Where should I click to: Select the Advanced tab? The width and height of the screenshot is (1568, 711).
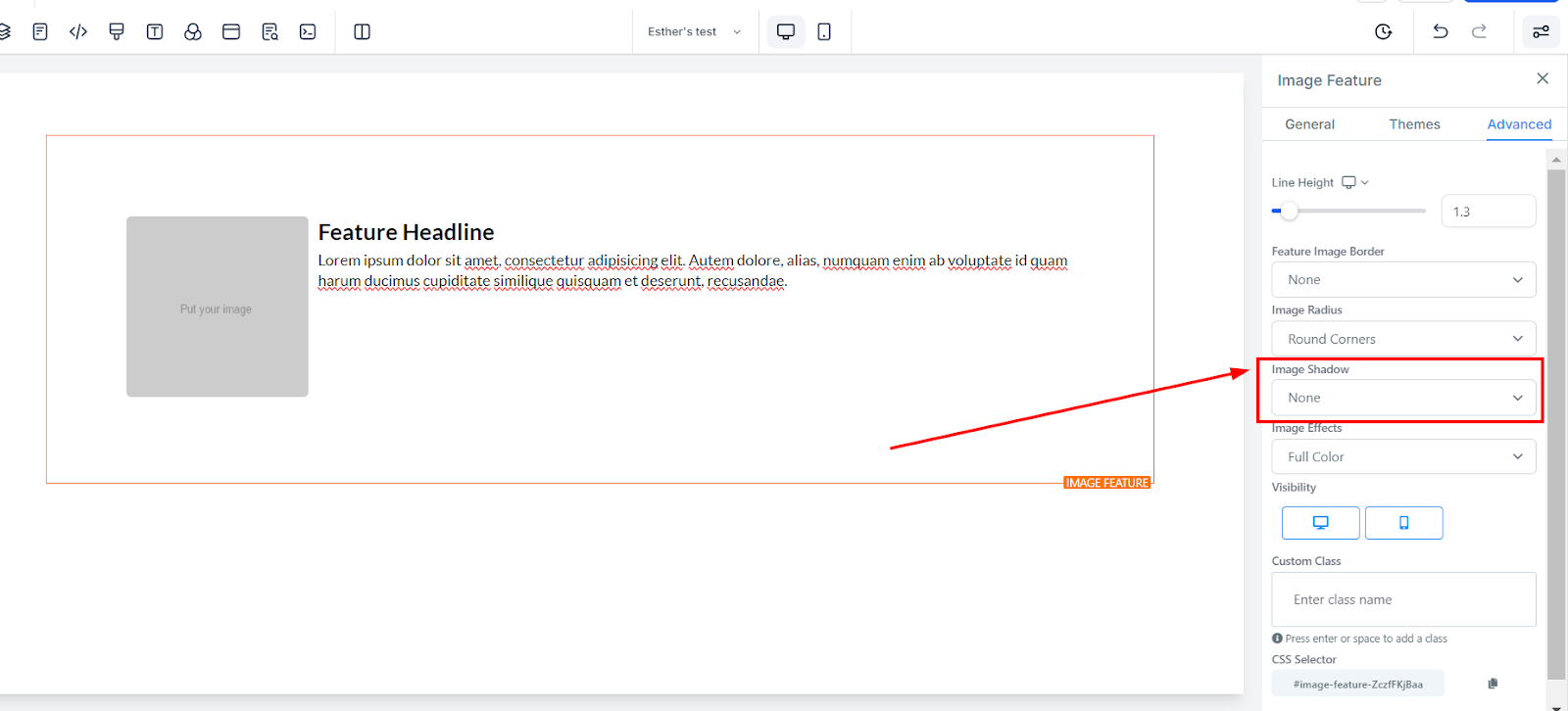point(1519,124)
